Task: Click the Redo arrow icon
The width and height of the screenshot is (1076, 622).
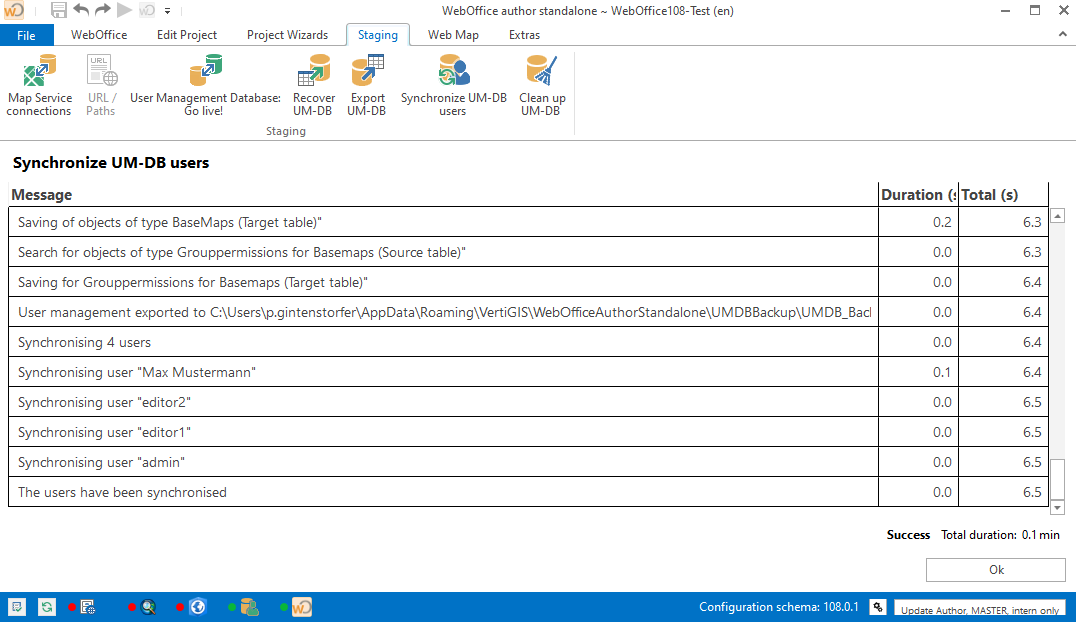Action: point(101,10)
